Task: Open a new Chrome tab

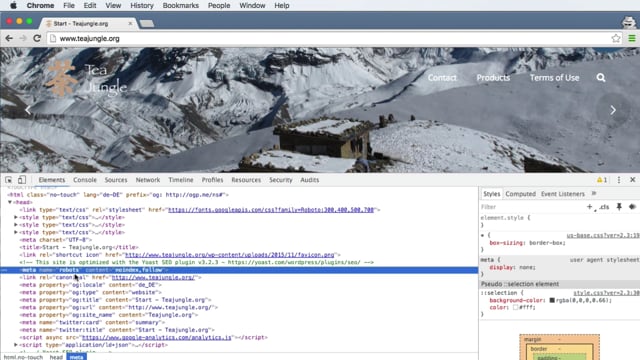Action: click(147, 24)
